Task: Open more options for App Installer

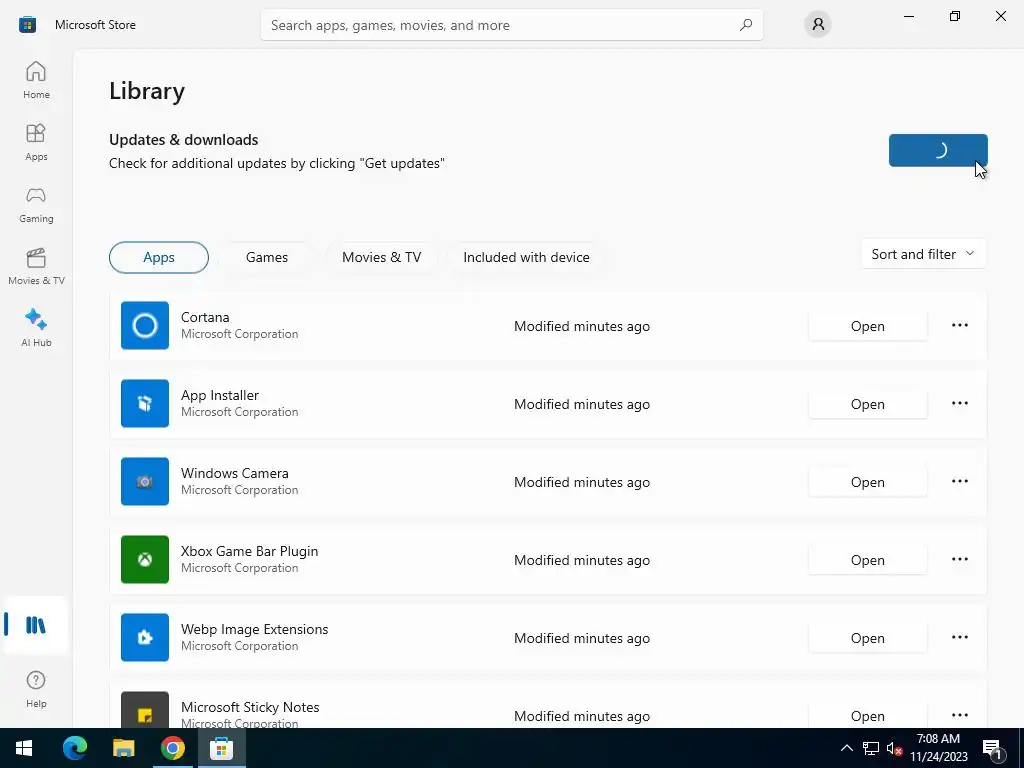Action: point(959,403)
